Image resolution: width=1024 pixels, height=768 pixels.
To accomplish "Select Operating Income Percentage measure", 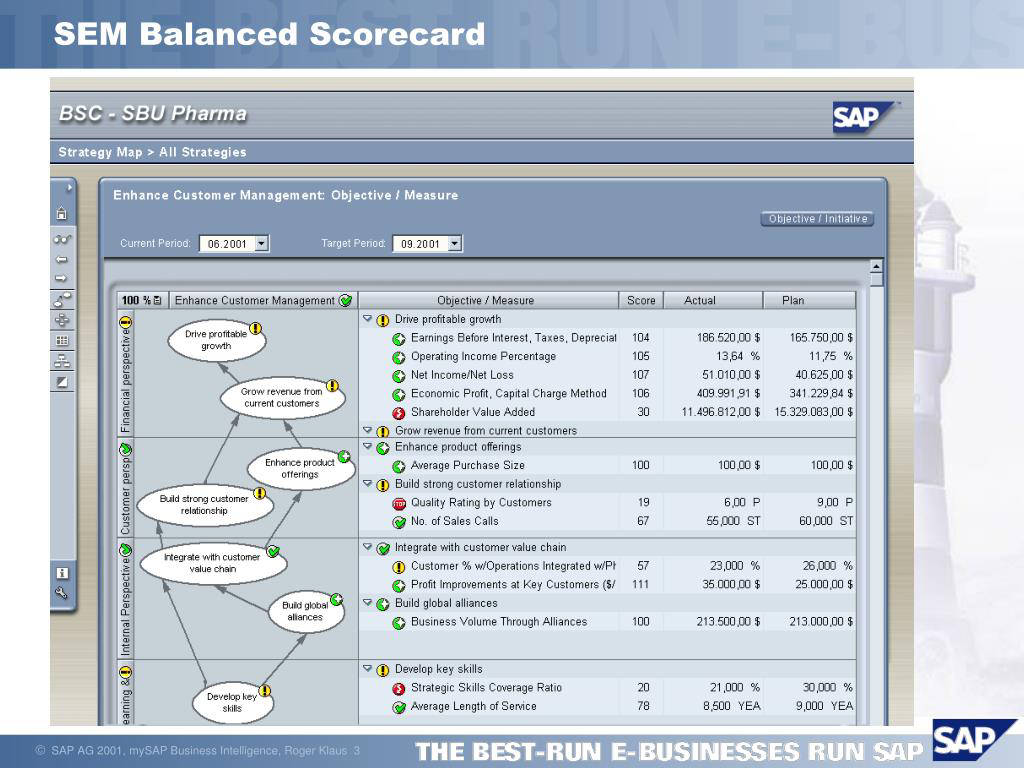I will [483, 357].
